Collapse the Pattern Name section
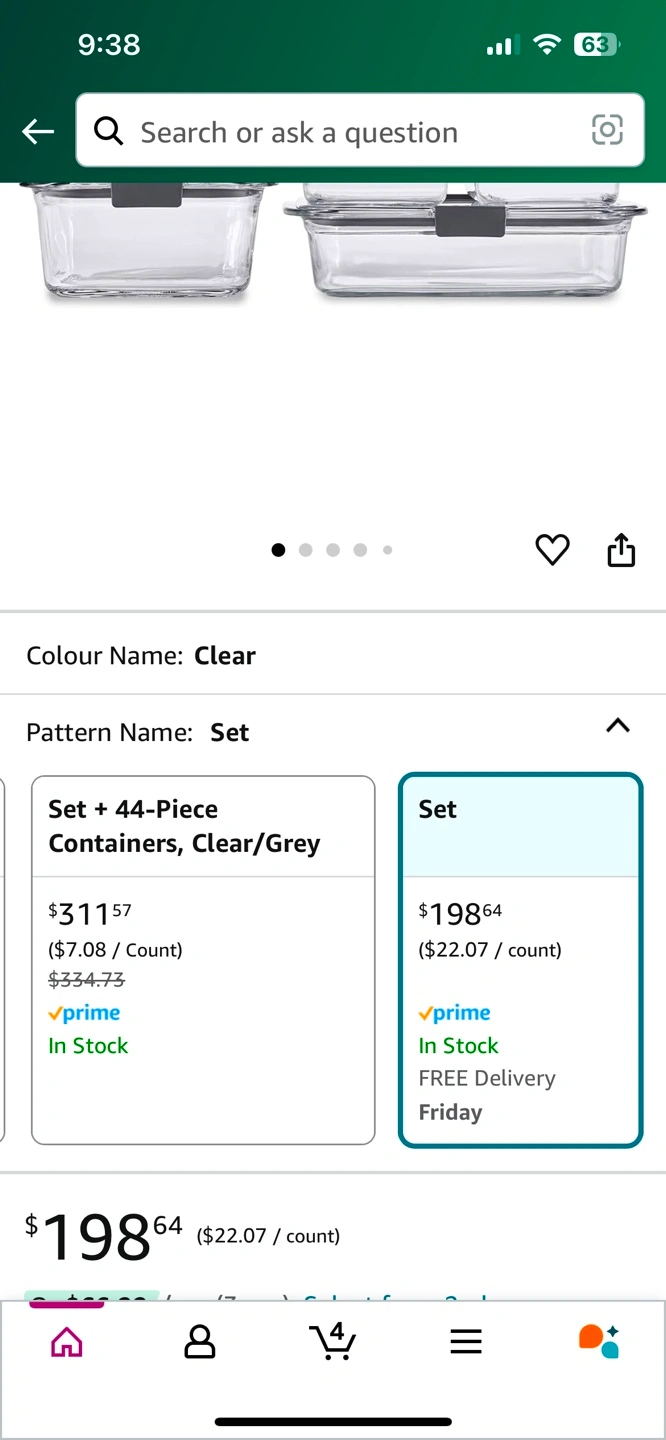The image size is (666, 1440). click(x=618, y=727)
